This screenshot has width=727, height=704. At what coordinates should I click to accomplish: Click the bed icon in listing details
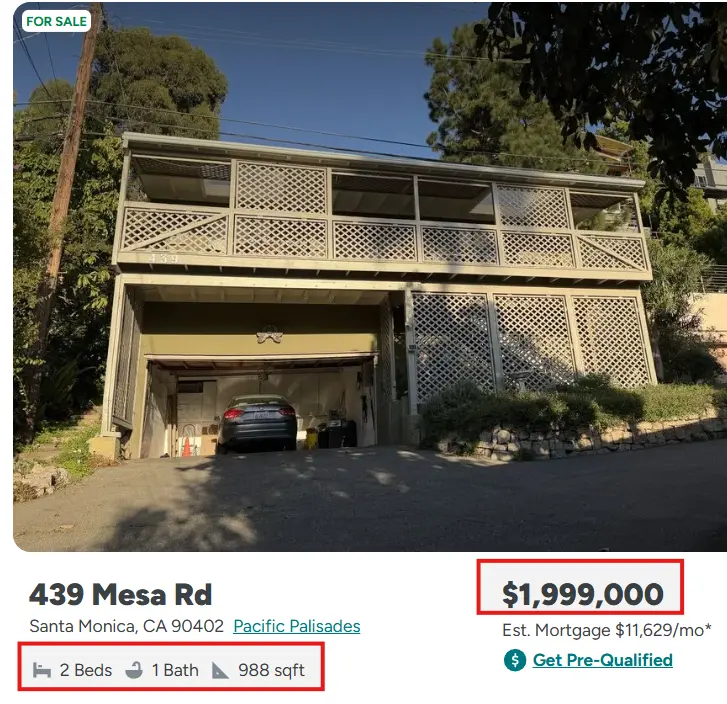click(42, 670)
